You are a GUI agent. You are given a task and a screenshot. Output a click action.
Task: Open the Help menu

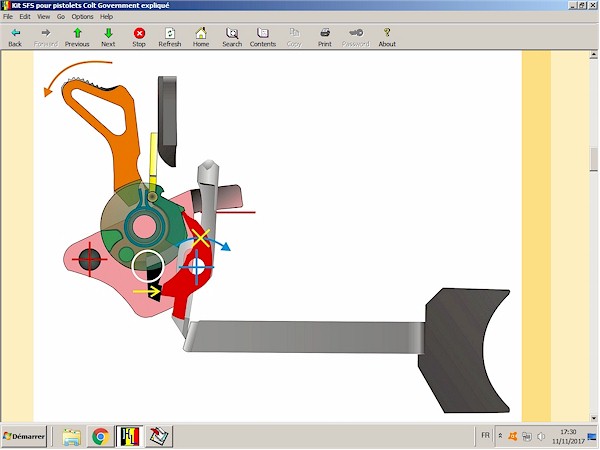click(x=107, y=17)
